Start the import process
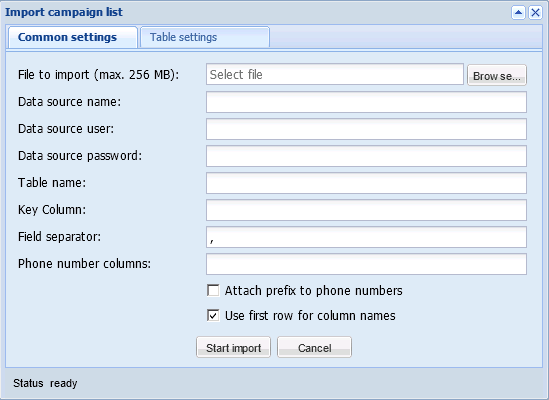Screen dimensions: 549x400 tap(234, 347)
